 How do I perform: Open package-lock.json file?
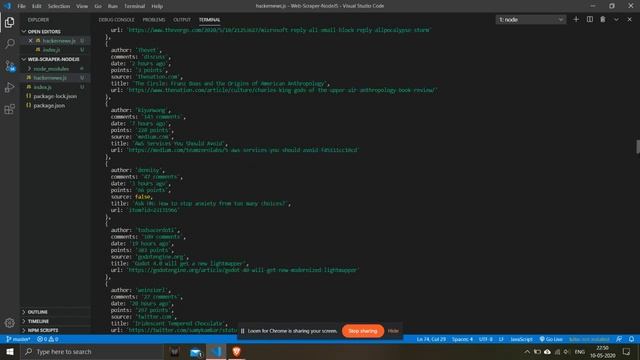(x=55, y=96)
